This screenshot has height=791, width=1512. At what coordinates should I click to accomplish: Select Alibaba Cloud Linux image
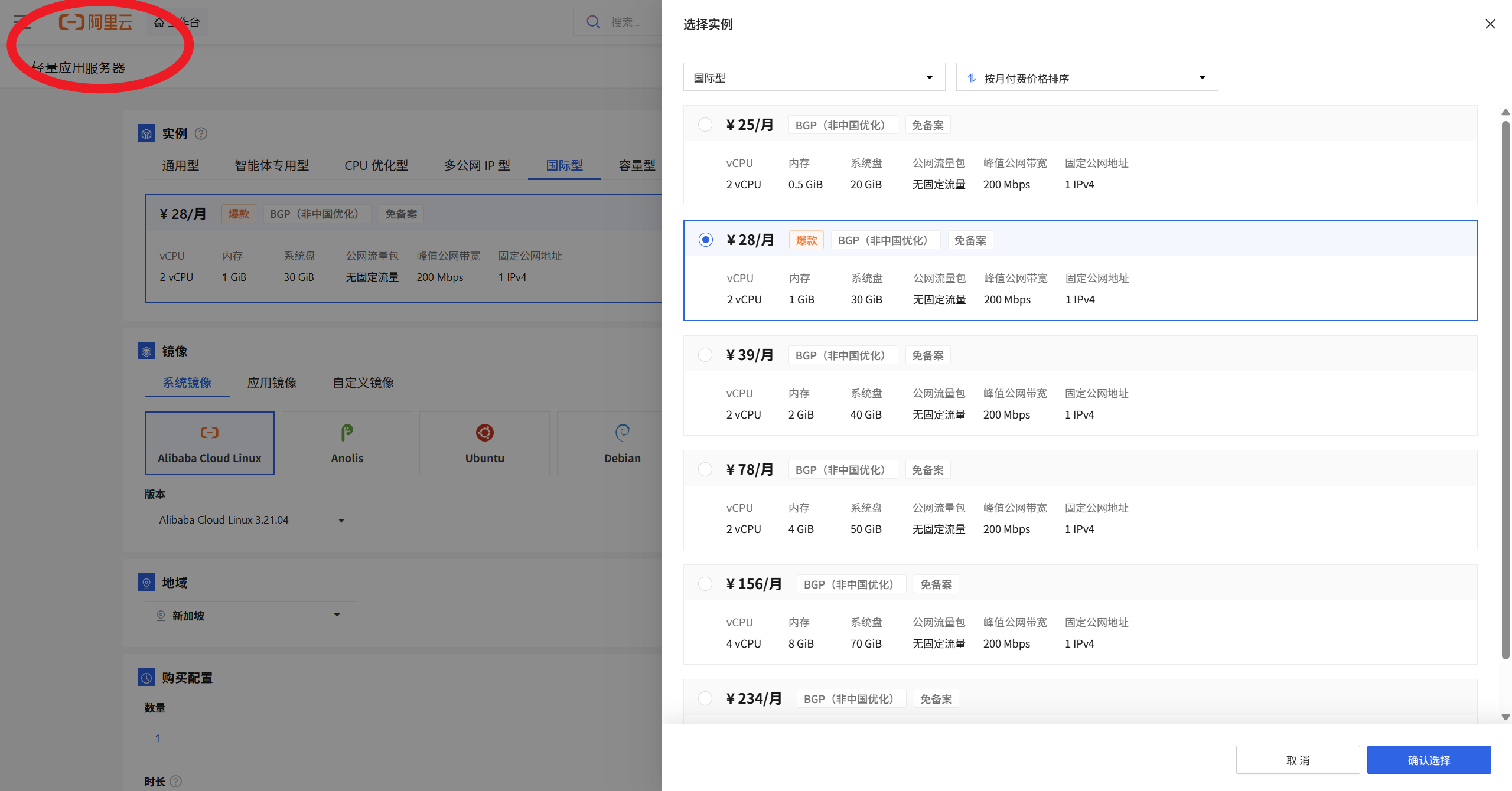click(x=210, y=443)
